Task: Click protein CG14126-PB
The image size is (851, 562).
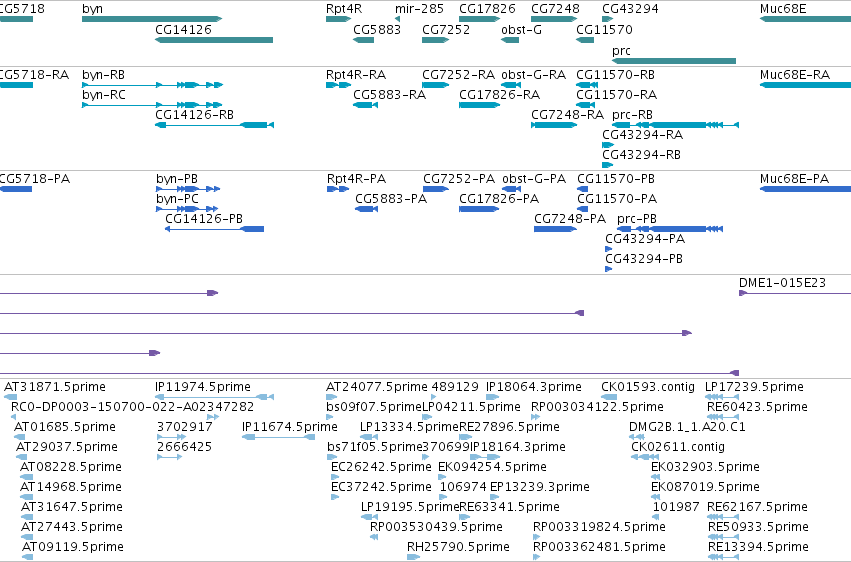Action: pyautogui.click(x=214, y=229)
